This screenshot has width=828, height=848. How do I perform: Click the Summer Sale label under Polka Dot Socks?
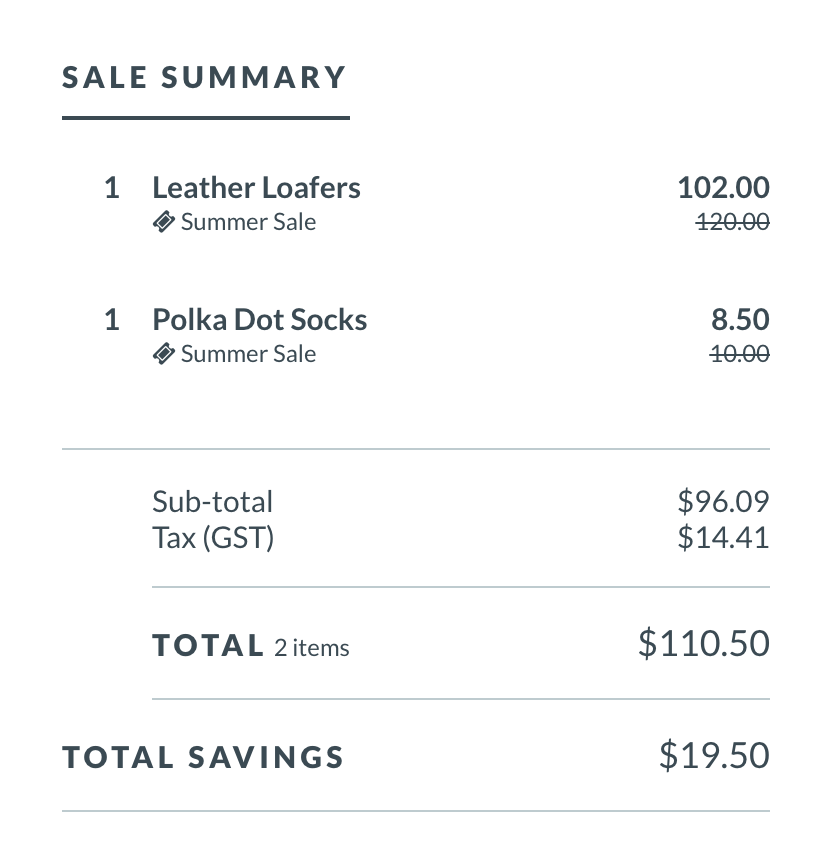248,354
